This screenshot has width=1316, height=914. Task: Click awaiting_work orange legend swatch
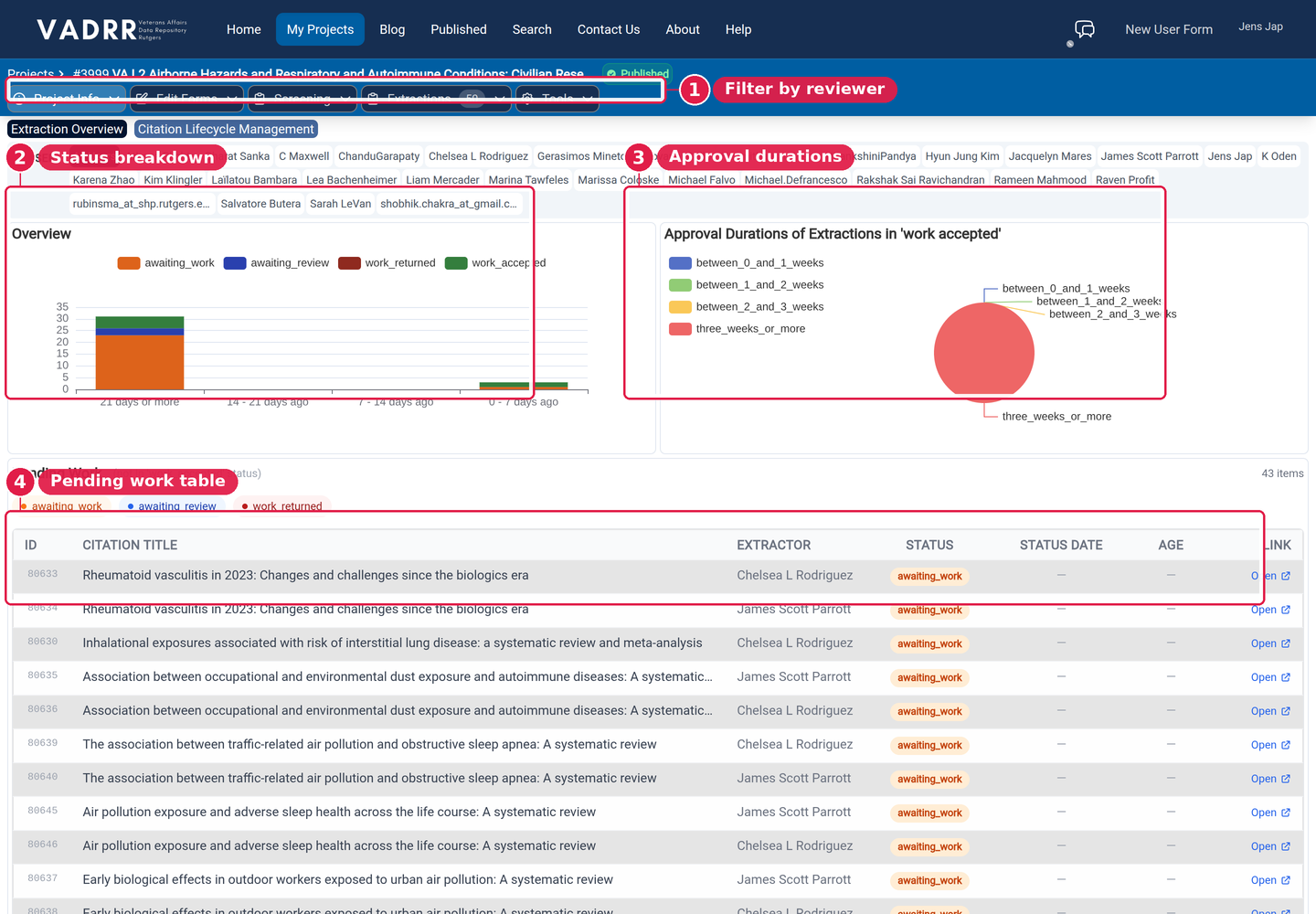[129, 263]
